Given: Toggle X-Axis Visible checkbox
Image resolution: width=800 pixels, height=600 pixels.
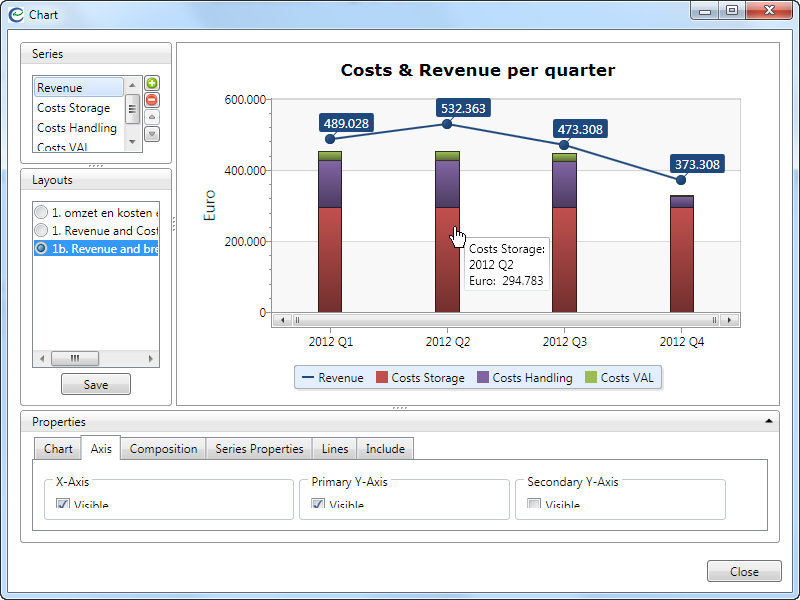Looking at the screenshot, I should click(63, 505).
